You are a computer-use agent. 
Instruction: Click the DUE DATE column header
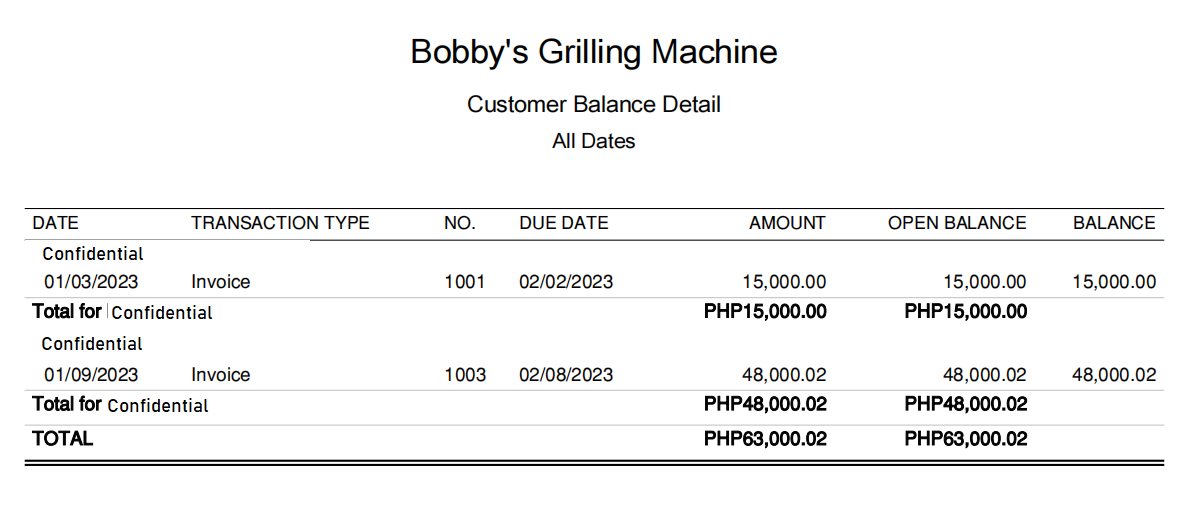563,223
